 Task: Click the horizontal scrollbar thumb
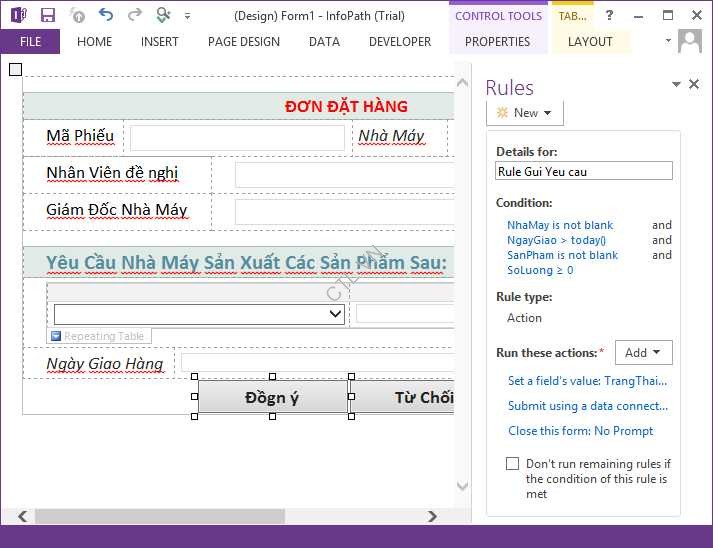pos(160,517)
